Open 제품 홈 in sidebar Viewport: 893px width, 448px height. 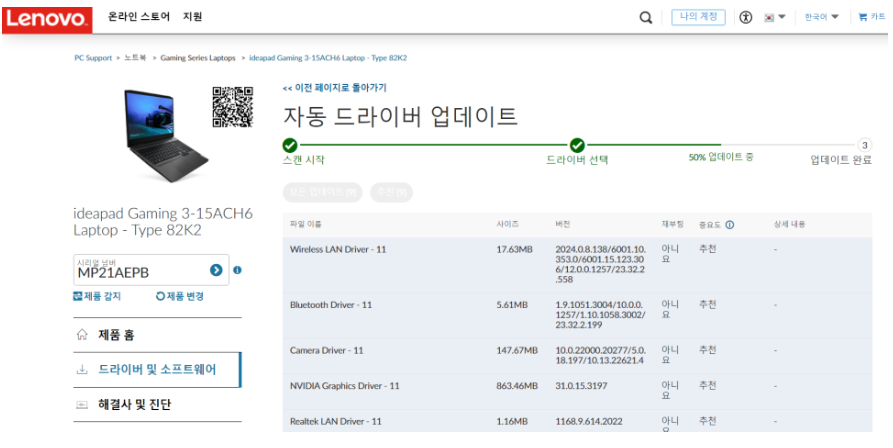157,335
